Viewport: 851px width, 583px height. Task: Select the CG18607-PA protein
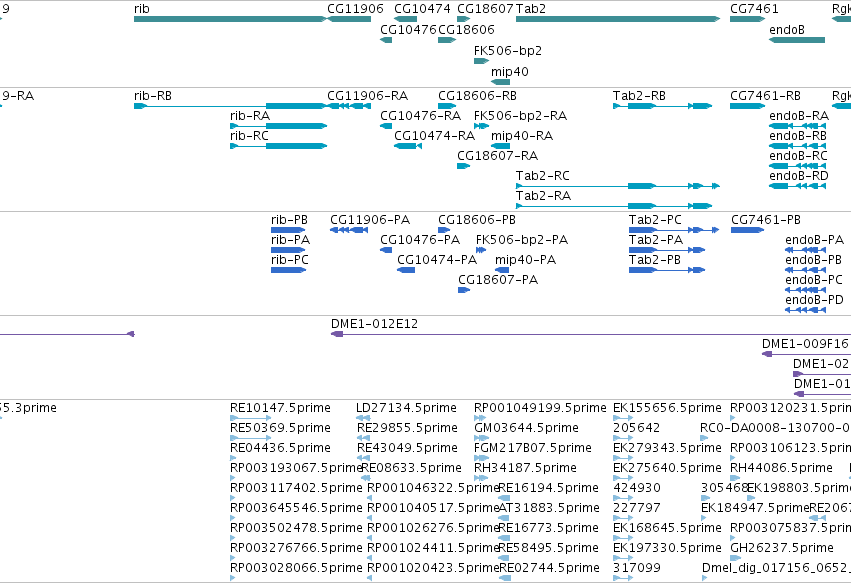(464, 290)
